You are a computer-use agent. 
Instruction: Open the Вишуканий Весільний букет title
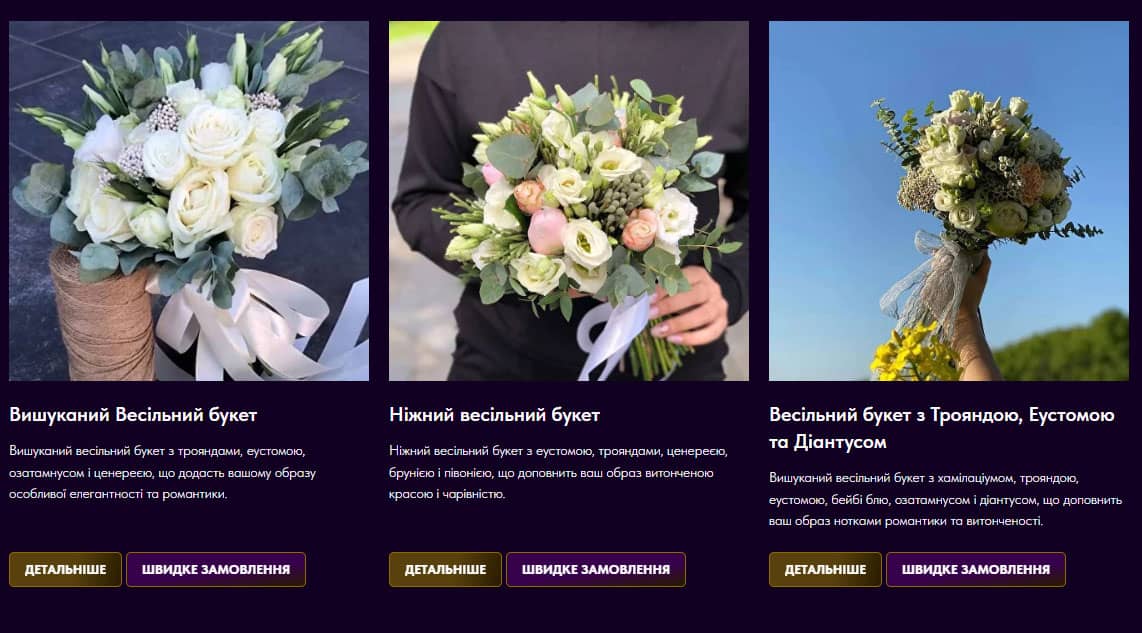[x=133, y=414]
